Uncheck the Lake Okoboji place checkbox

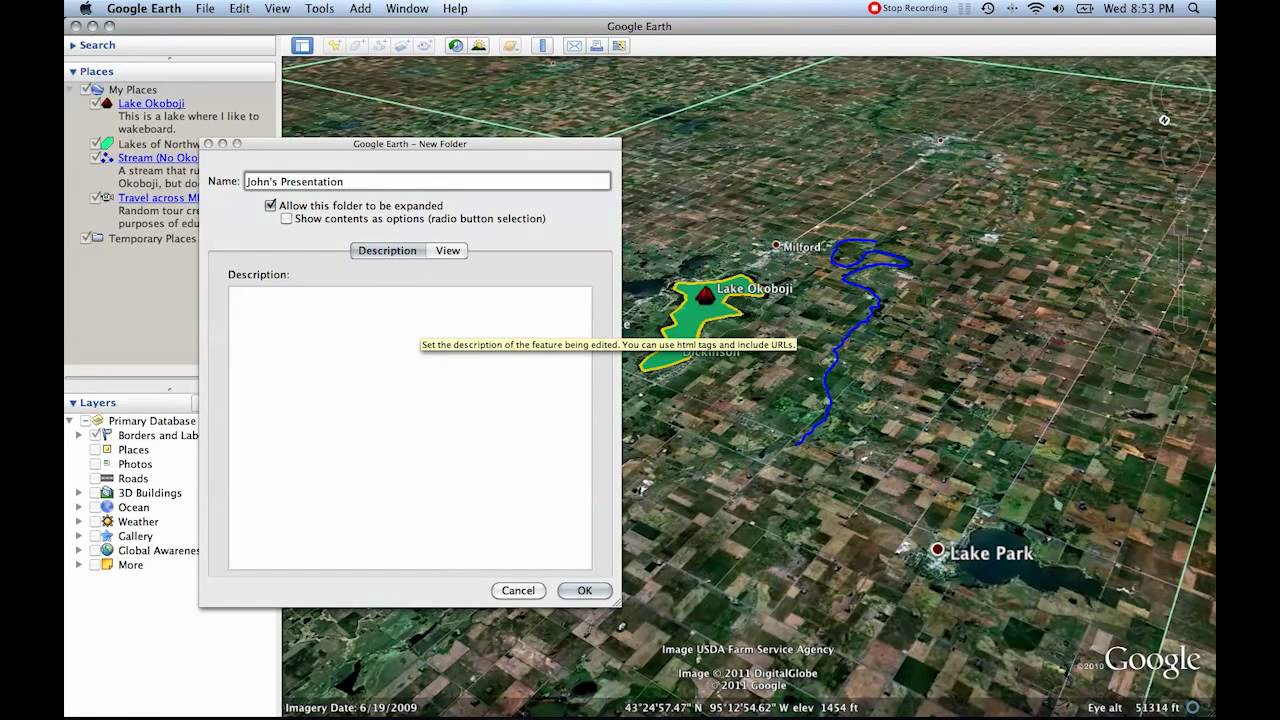(95, 103)
